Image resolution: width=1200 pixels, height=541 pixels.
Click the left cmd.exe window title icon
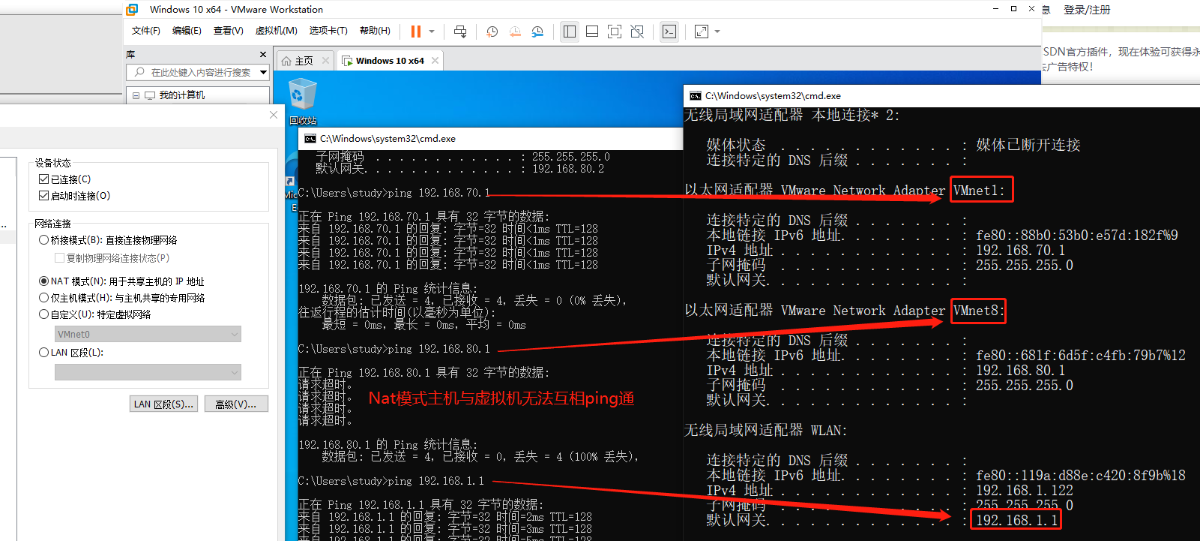tap(311, 138)
